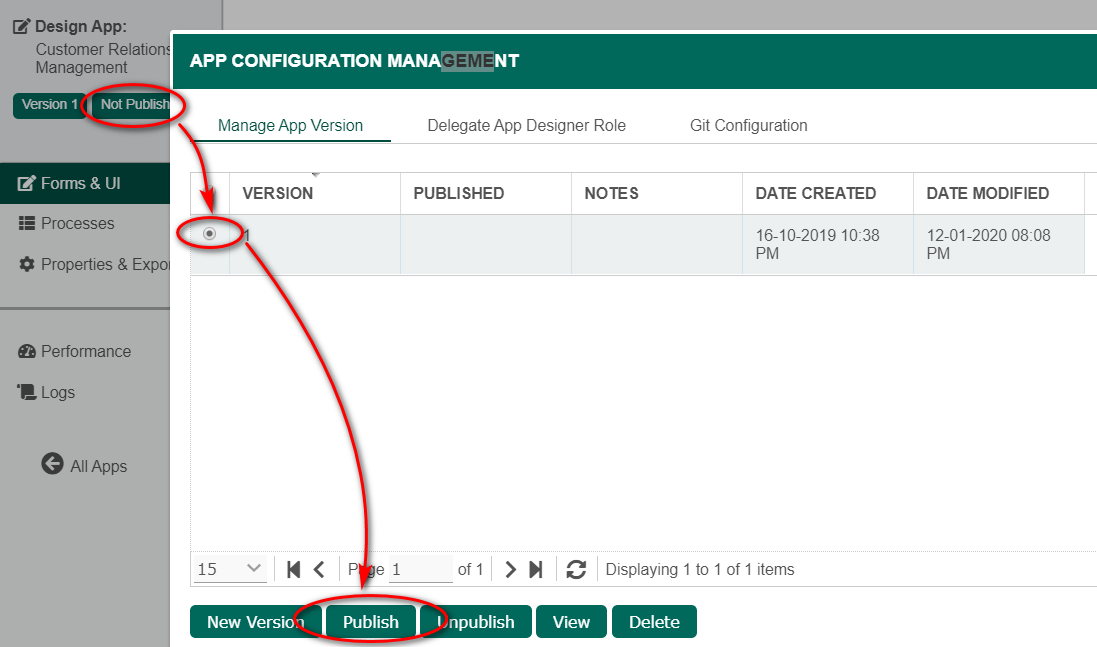Switch to Delegate App Designer Role tab
The width and height of the screenshot is (1097, 647).
point(526,125)
